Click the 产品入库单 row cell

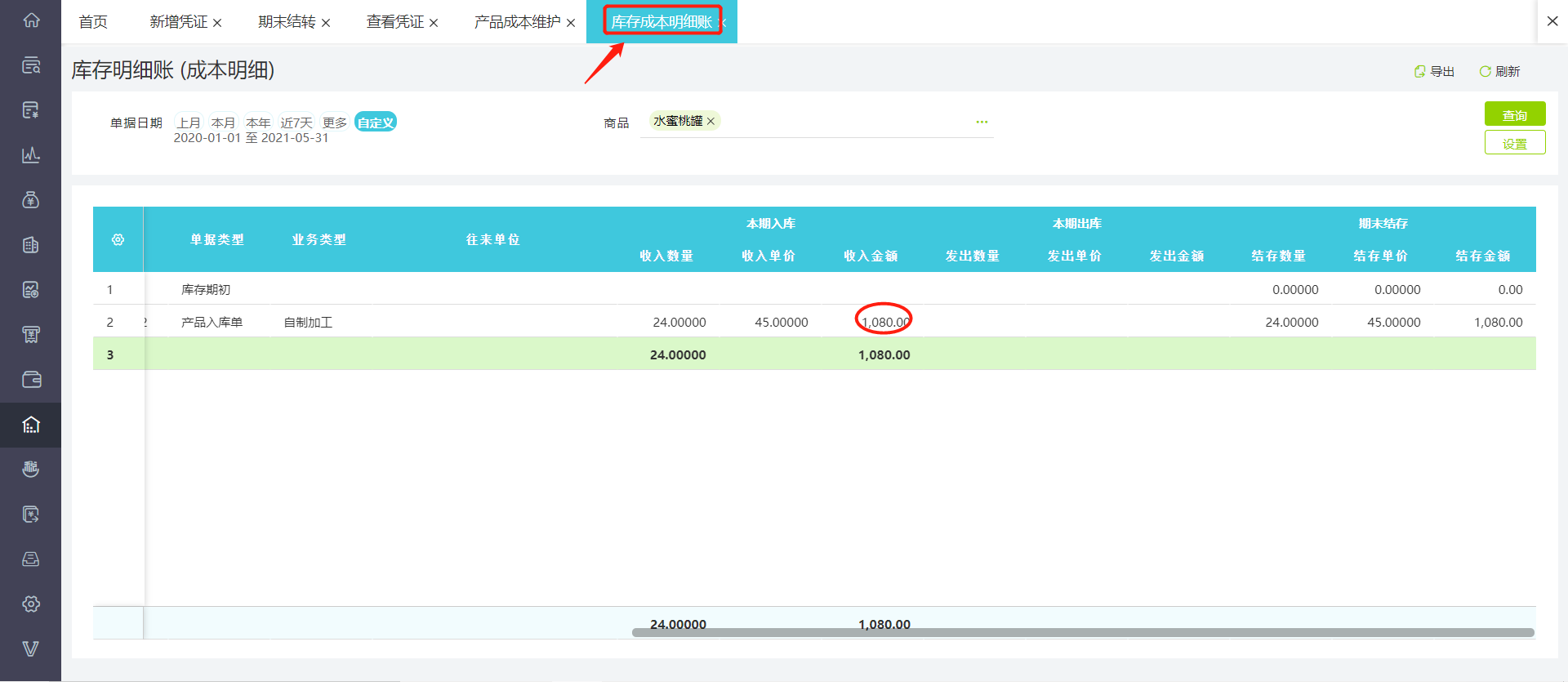coord(212,322)
